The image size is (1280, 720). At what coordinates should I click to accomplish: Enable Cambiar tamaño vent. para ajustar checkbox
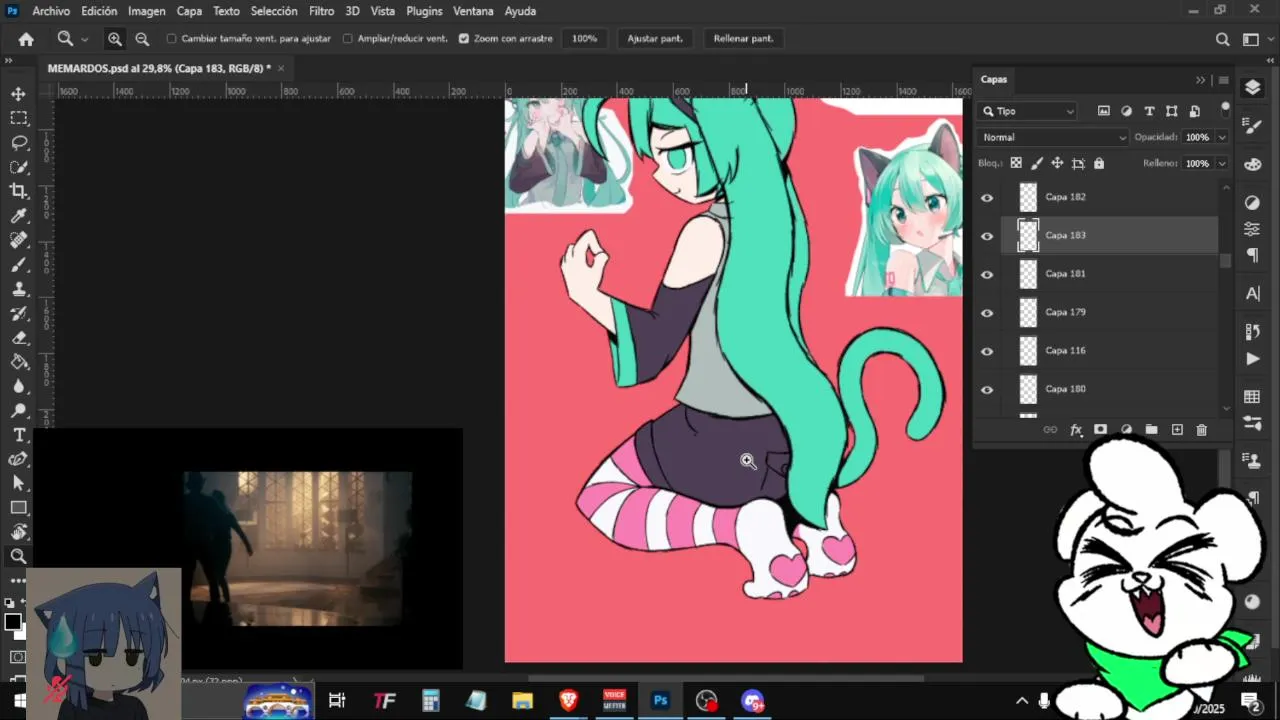point(171,39)
